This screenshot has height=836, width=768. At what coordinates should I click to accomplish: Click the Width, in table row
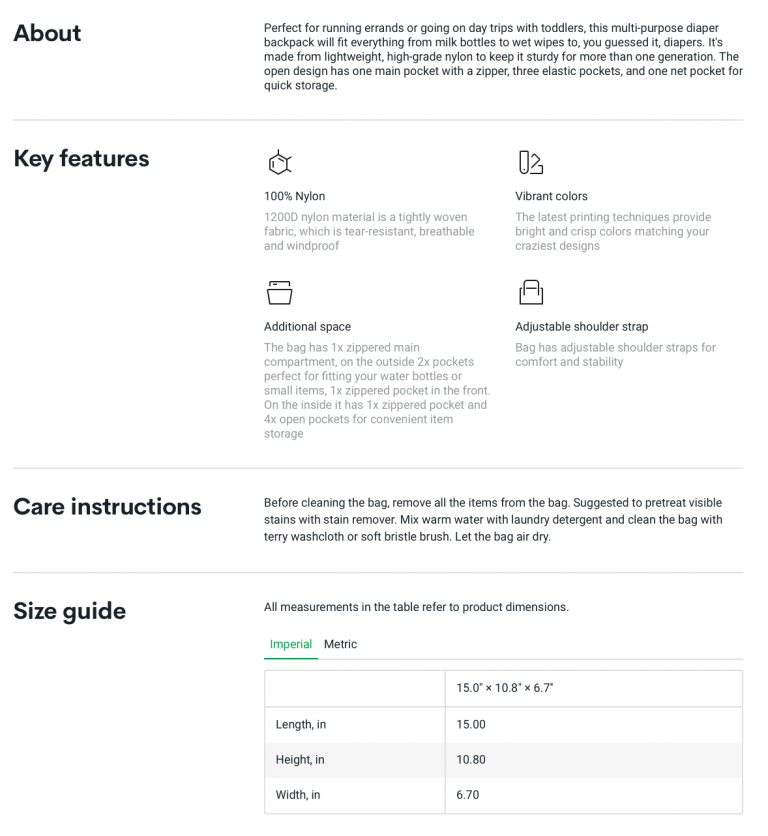[503, 795]
